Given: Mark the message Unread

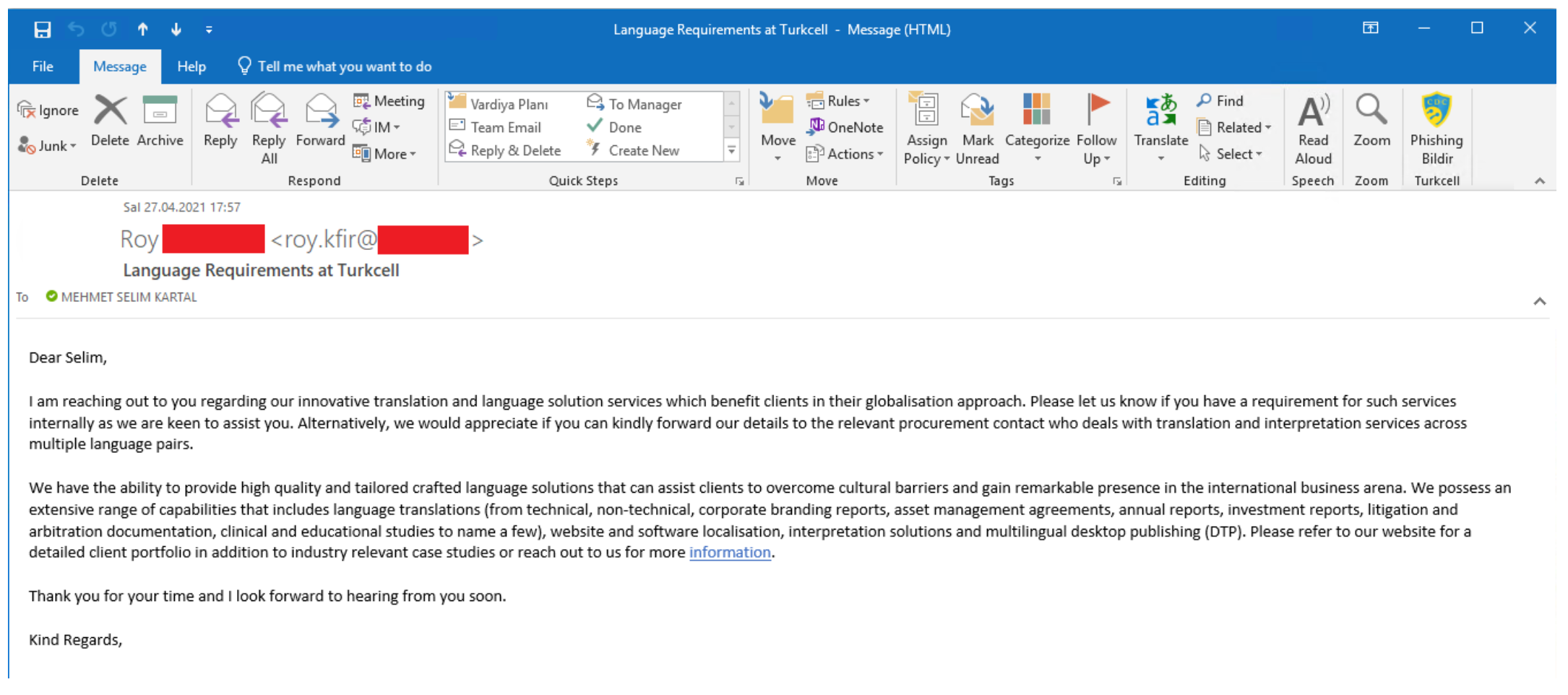Looking at the screenshot, I should (x=977, y=129).
